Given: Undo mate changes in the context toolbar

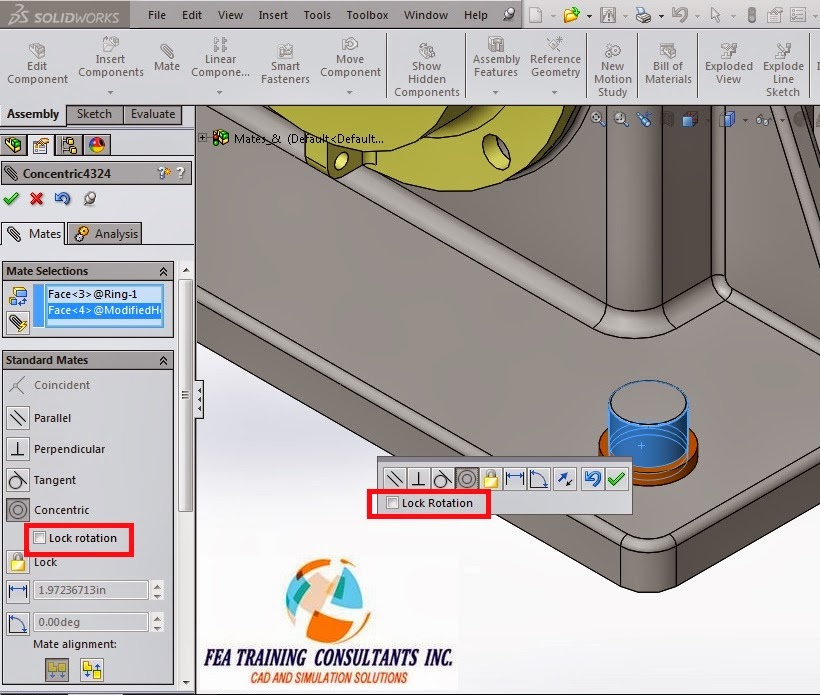Looking at the screenshot, I should [595, 478].
